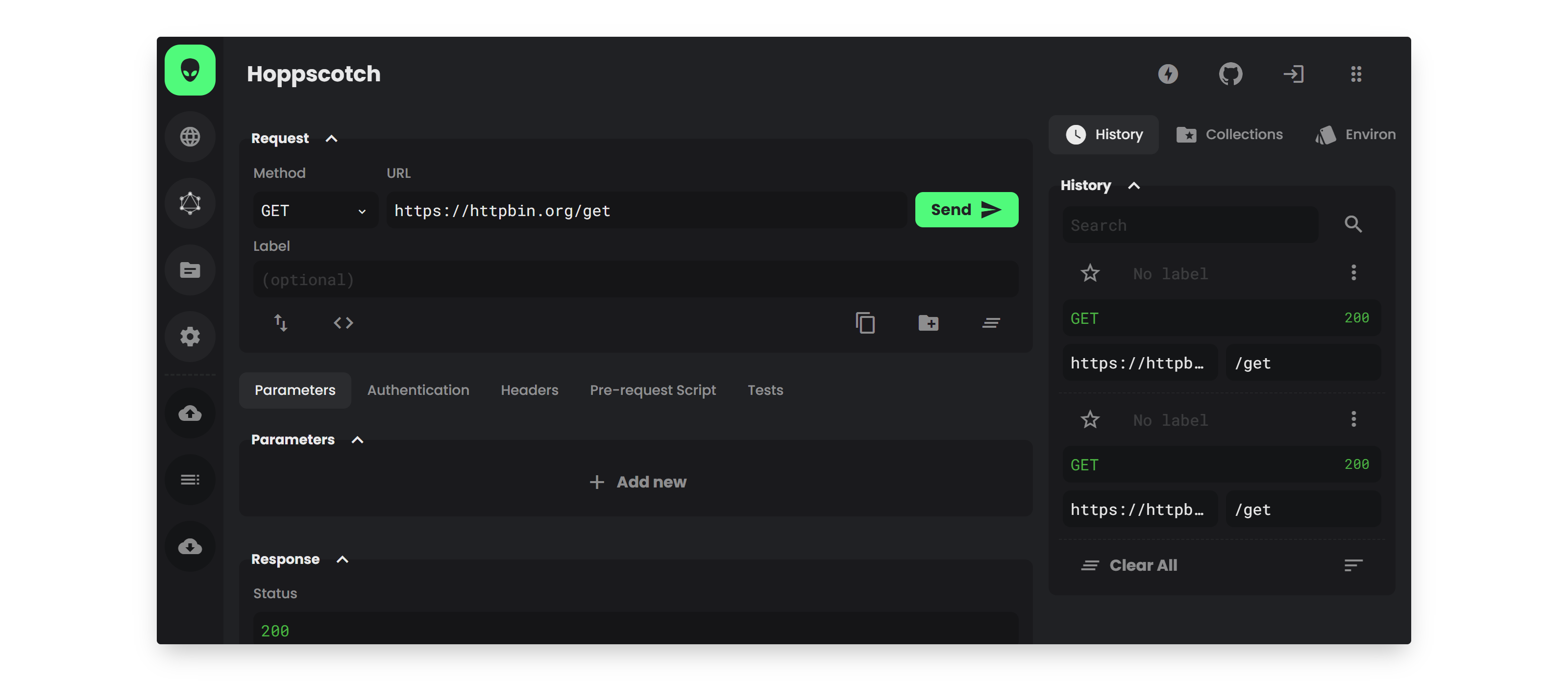Collapse the Request section
Image resolution: width=1568 pixels, height=681 pixels.
(332, 138)
